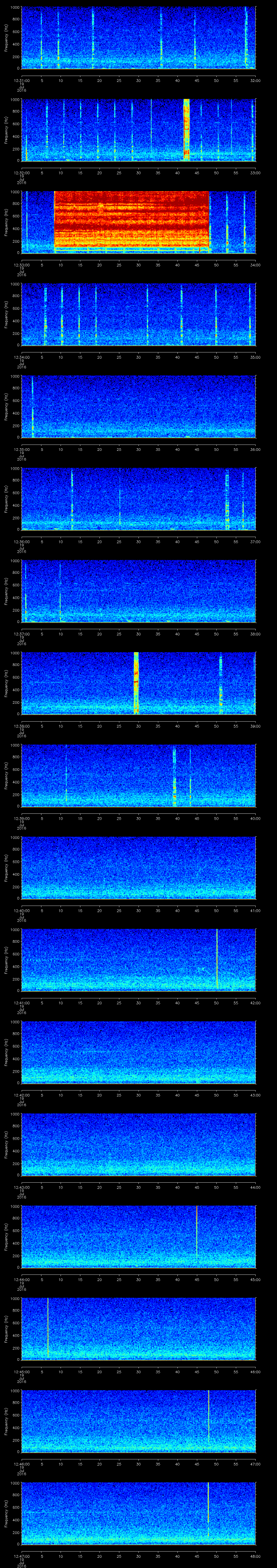Open the quiet spectrogram starting at 12:42:00
The width and height of the screenshot is (277, 1568).
coord(138,1052)
